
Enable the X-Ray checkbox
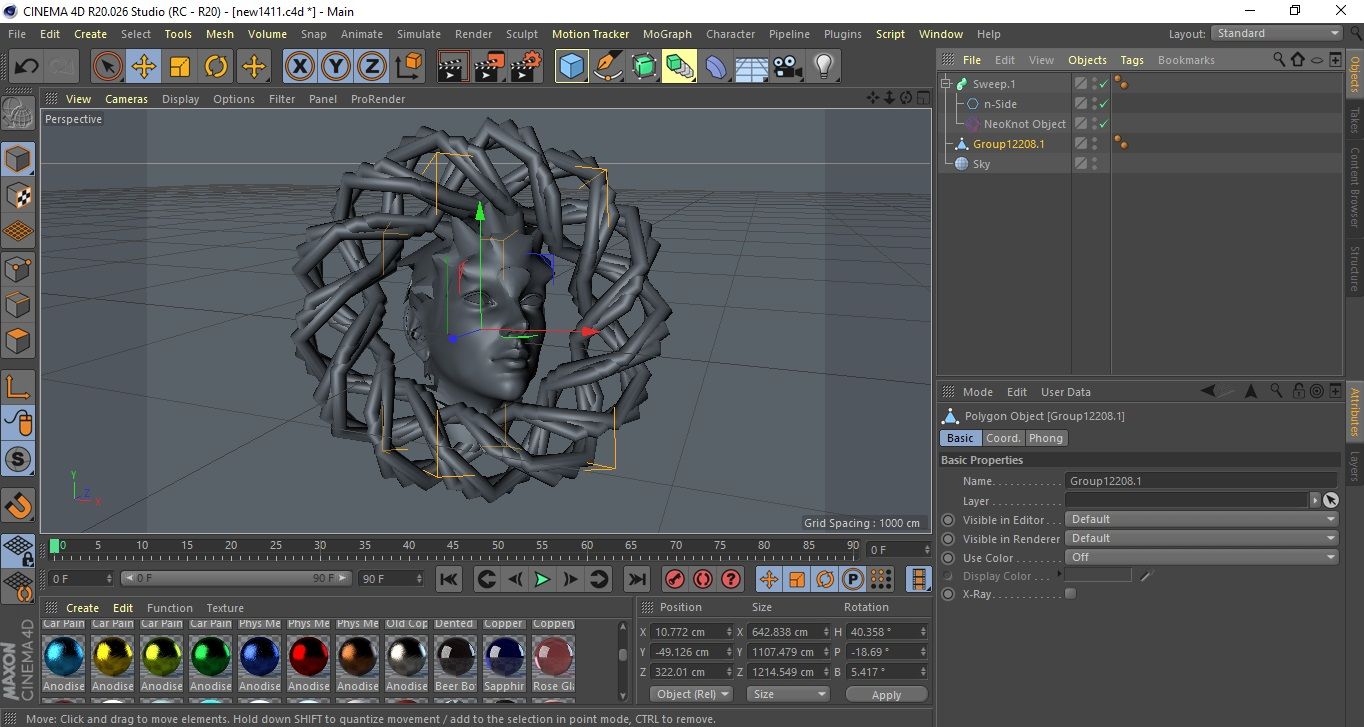(x=1071, y=594)
